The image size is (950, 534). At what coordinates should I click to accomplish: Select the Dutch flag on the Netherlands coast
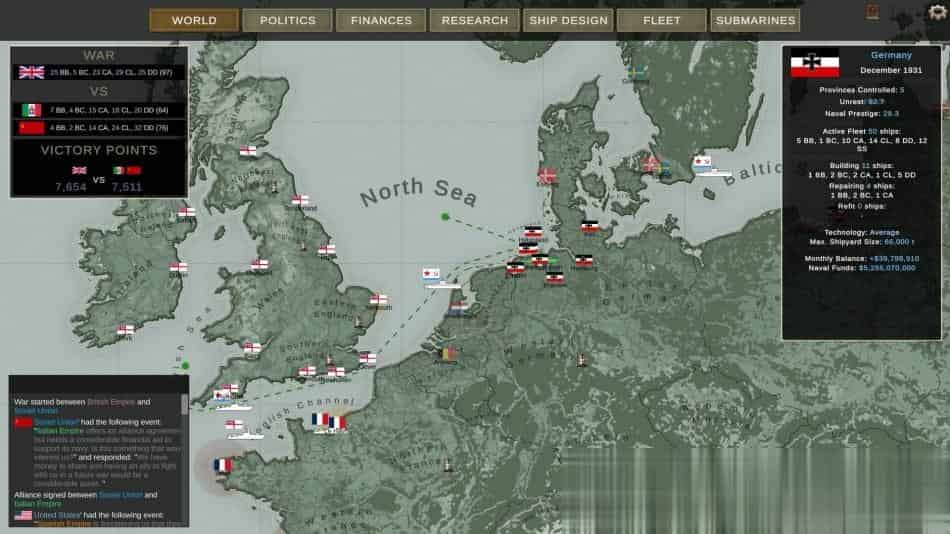click(x=459, y=309)
